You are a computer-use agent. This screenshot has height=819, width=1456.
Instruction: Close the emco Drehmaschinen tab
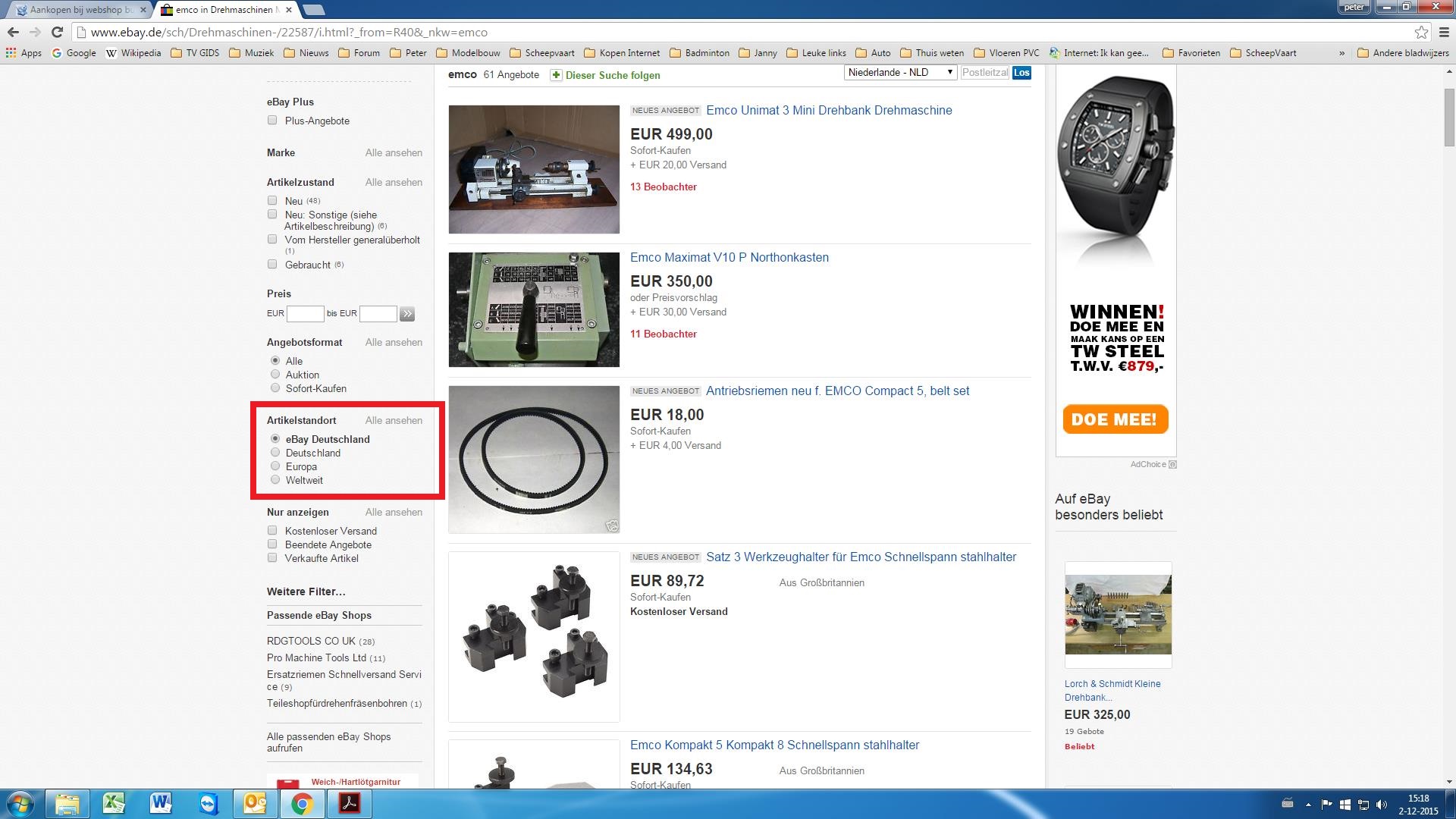click(x=289, y=10)
